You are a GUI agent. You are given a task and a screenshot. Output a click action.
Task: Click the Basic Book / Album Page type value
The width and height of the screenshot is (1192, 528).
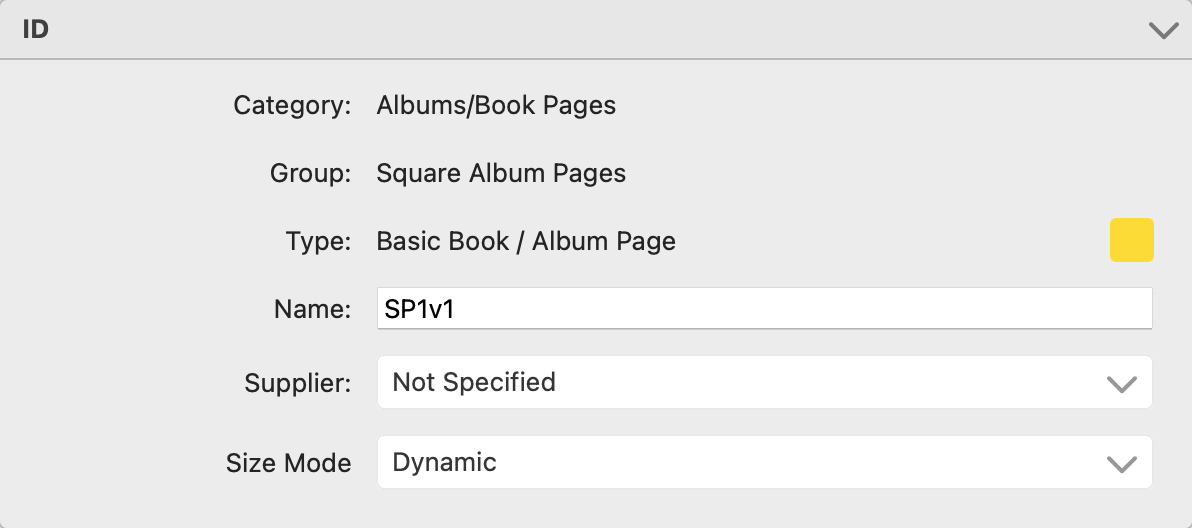coord(526,241)
